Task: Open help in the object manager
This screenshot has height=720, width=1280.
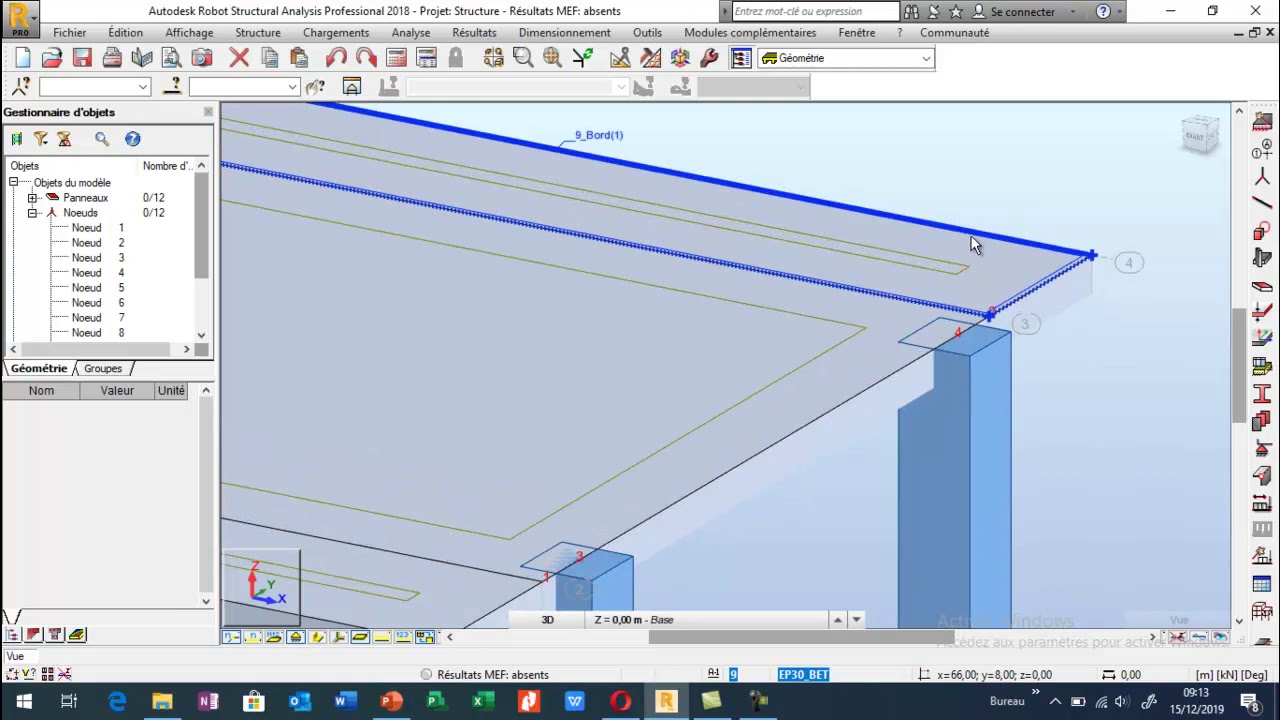Action: (x=132, y=139)
